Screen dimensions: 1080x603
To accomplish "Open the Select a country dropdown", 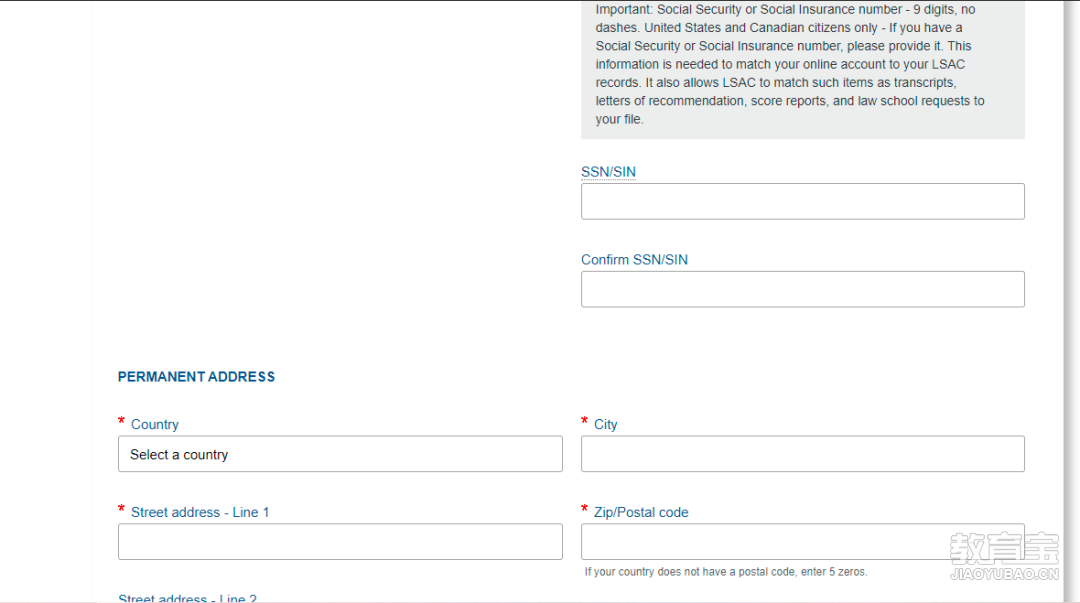I will 340,453.
